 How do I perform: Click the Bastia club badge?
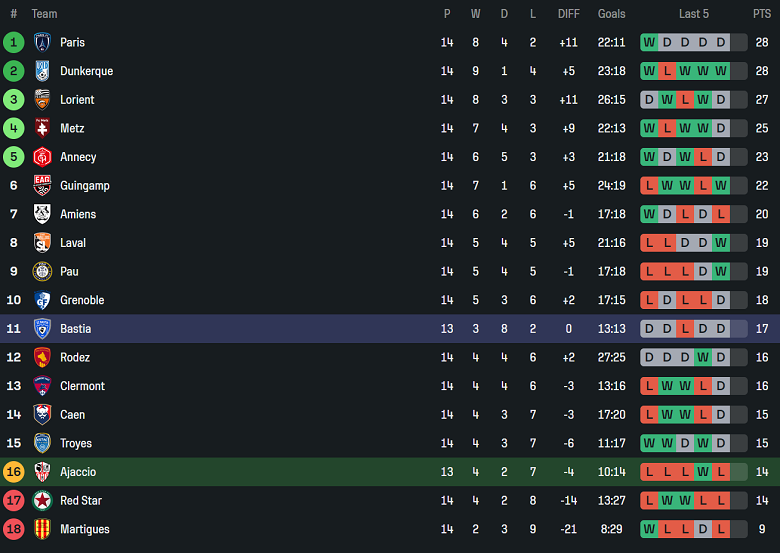42,328
